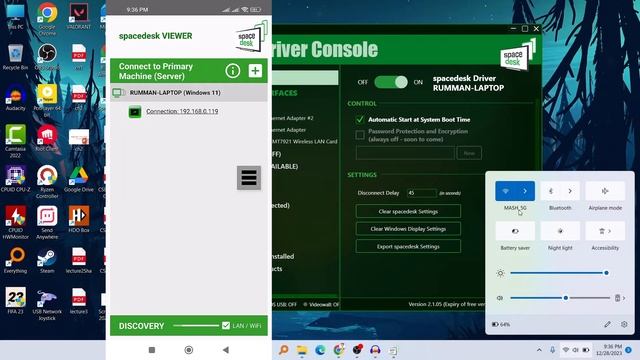Click battery 64% indicator in quick settings
The image size is (640, 360).
[x=501, y=324]
